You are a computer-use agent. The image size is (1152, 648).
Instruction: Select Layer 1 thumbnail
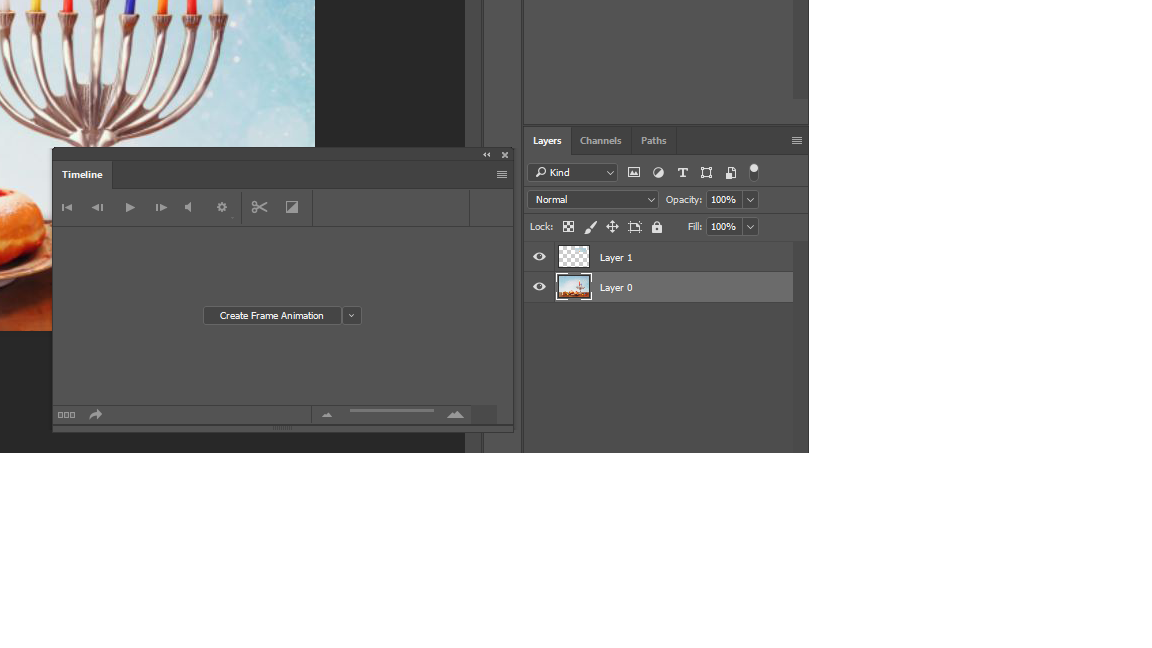coord(574,257)
